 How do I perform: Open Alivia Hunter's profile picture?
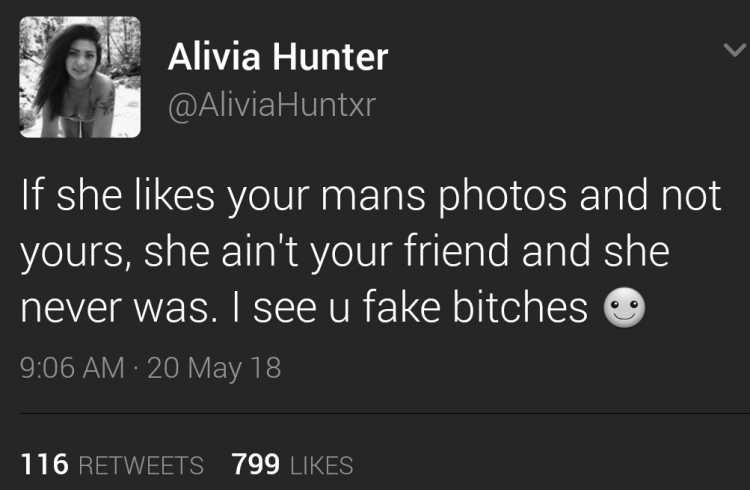pos(80,77)
